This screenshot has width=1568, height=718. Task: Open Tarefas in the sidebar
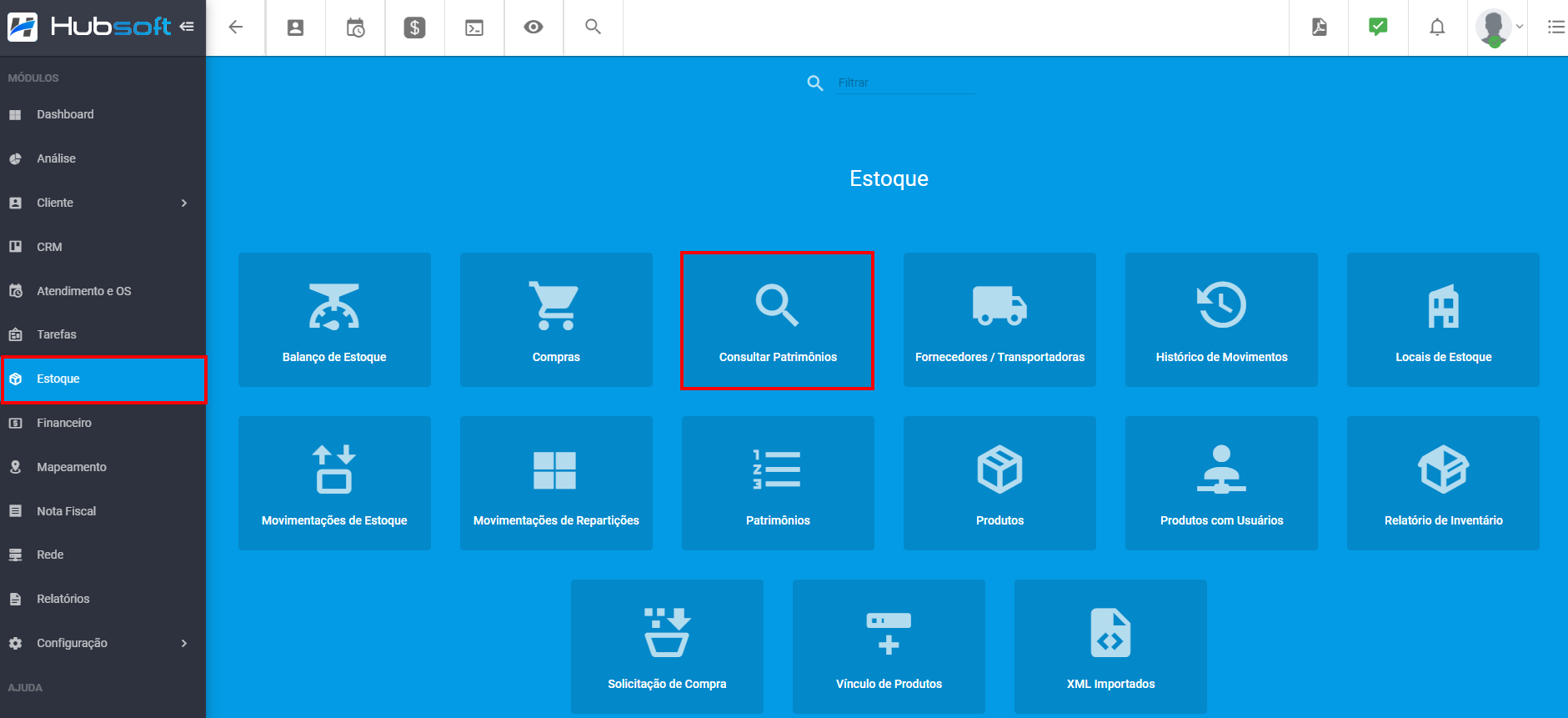point(103,334)
